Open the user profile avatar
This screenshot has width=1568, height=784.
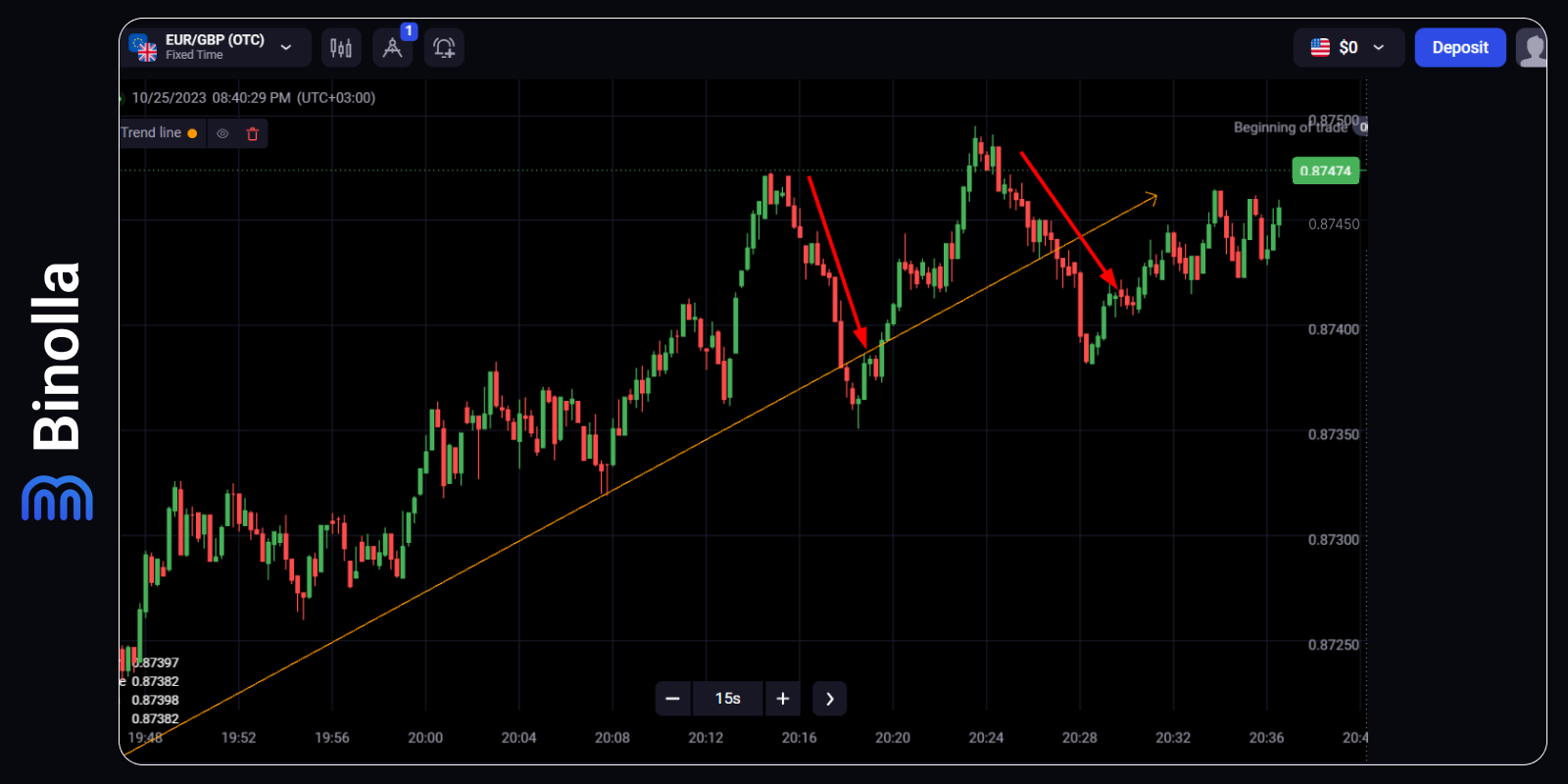(1531, 48)
